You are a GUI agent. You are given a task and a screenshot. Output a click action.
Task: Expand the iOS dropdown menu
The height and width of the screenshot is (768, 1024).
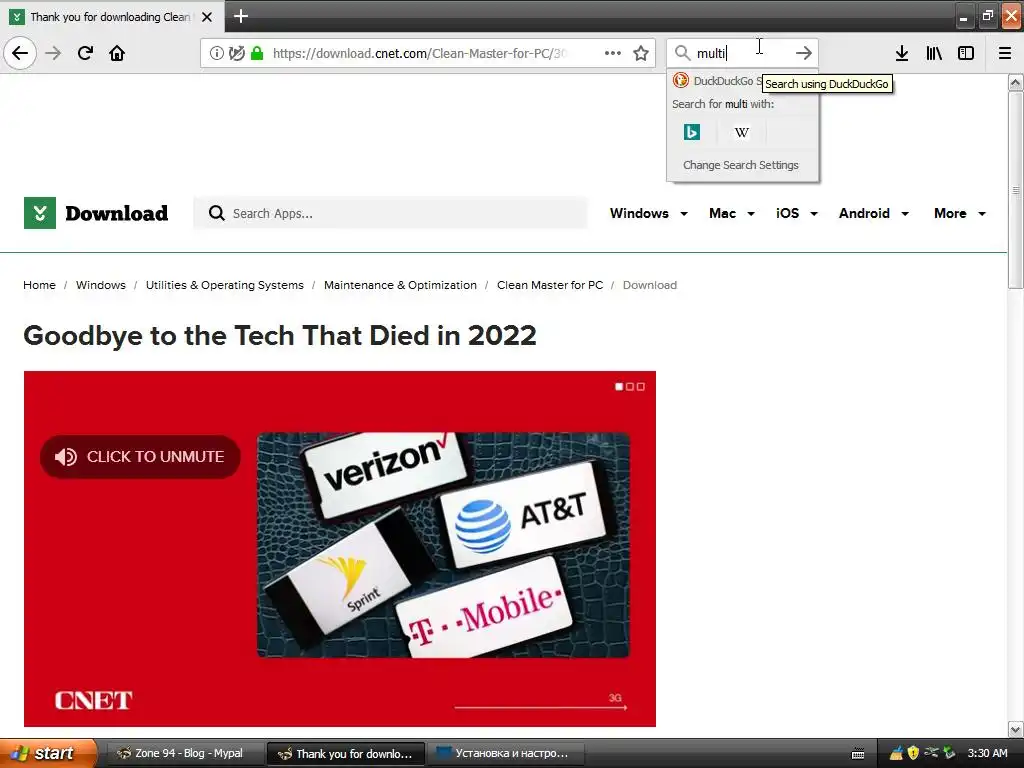click(x=797, y=214)
